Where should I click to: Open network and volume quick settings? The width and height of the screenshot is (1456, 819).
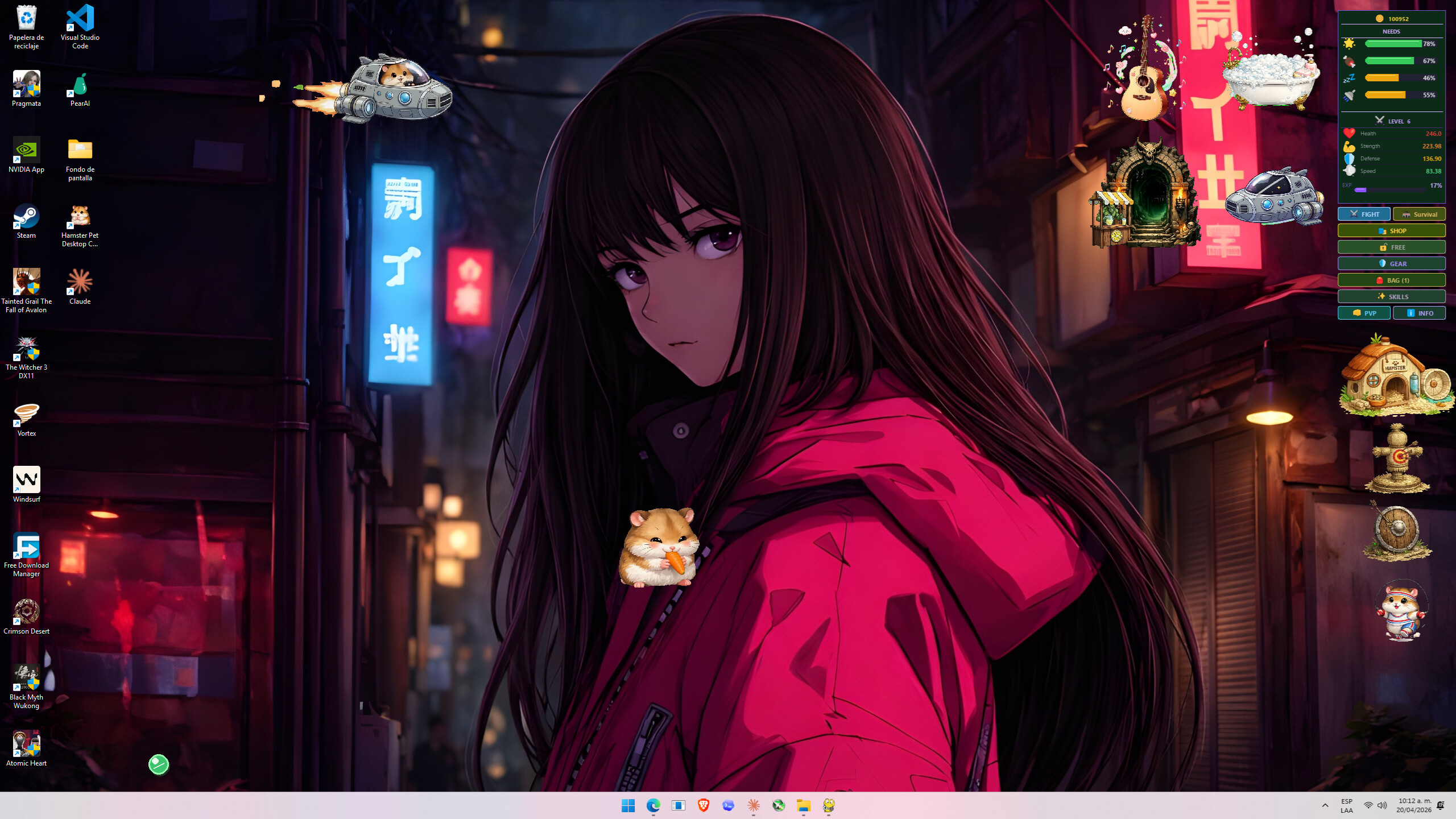click(1375, 805)
